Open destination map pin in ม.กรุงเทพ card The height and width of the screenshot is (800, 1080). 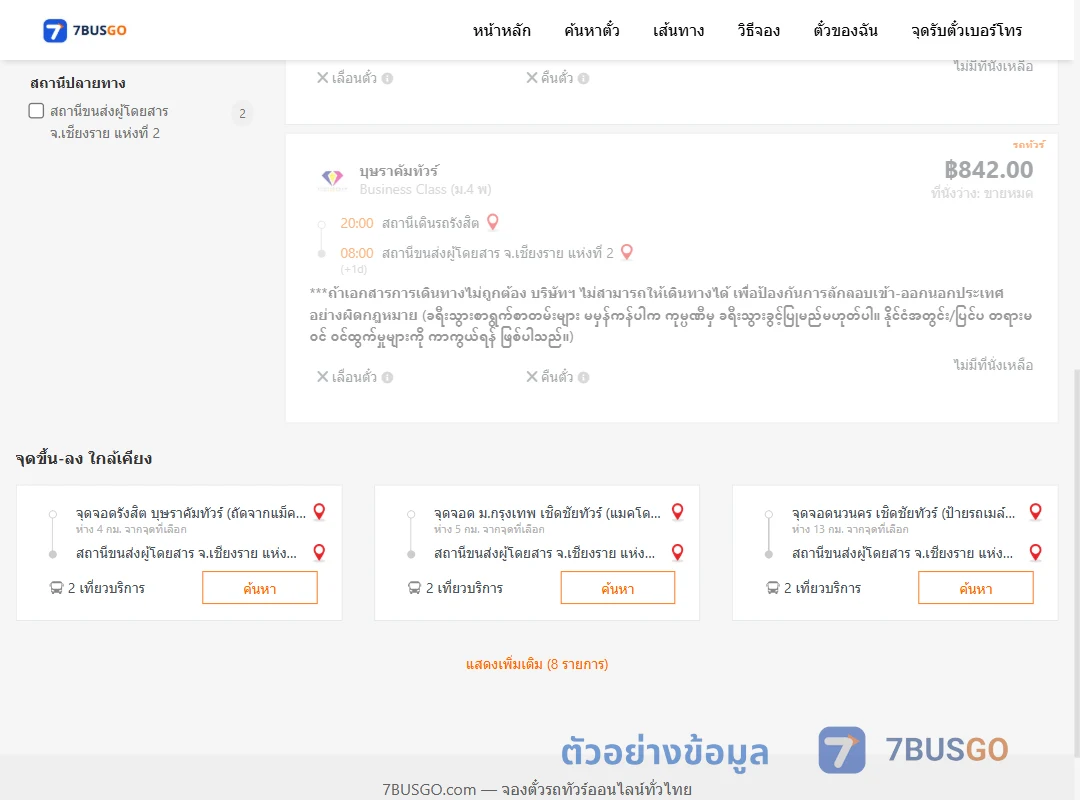pyautogui.click(x=678, y=552)
